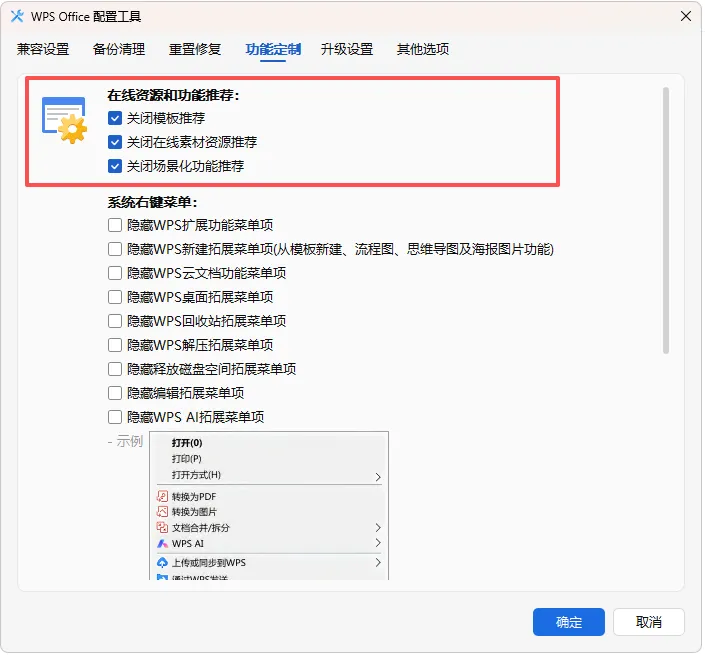
Task: Enable 隐藏WPS解压拓展菜单项 checkbox
Action: click(115, 345)
